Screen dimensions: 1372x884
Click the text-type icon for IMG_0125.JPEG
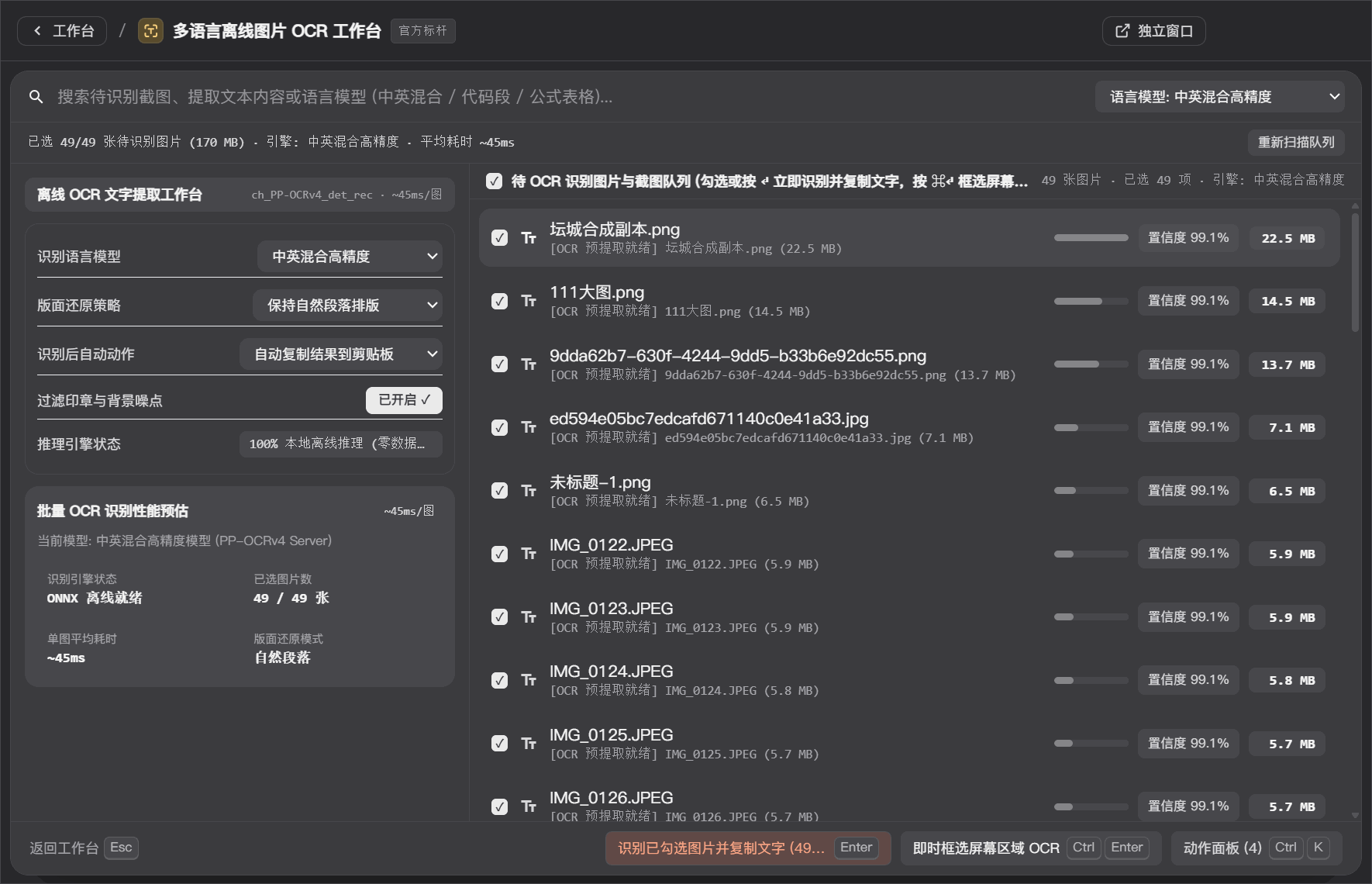pos(529,744)
